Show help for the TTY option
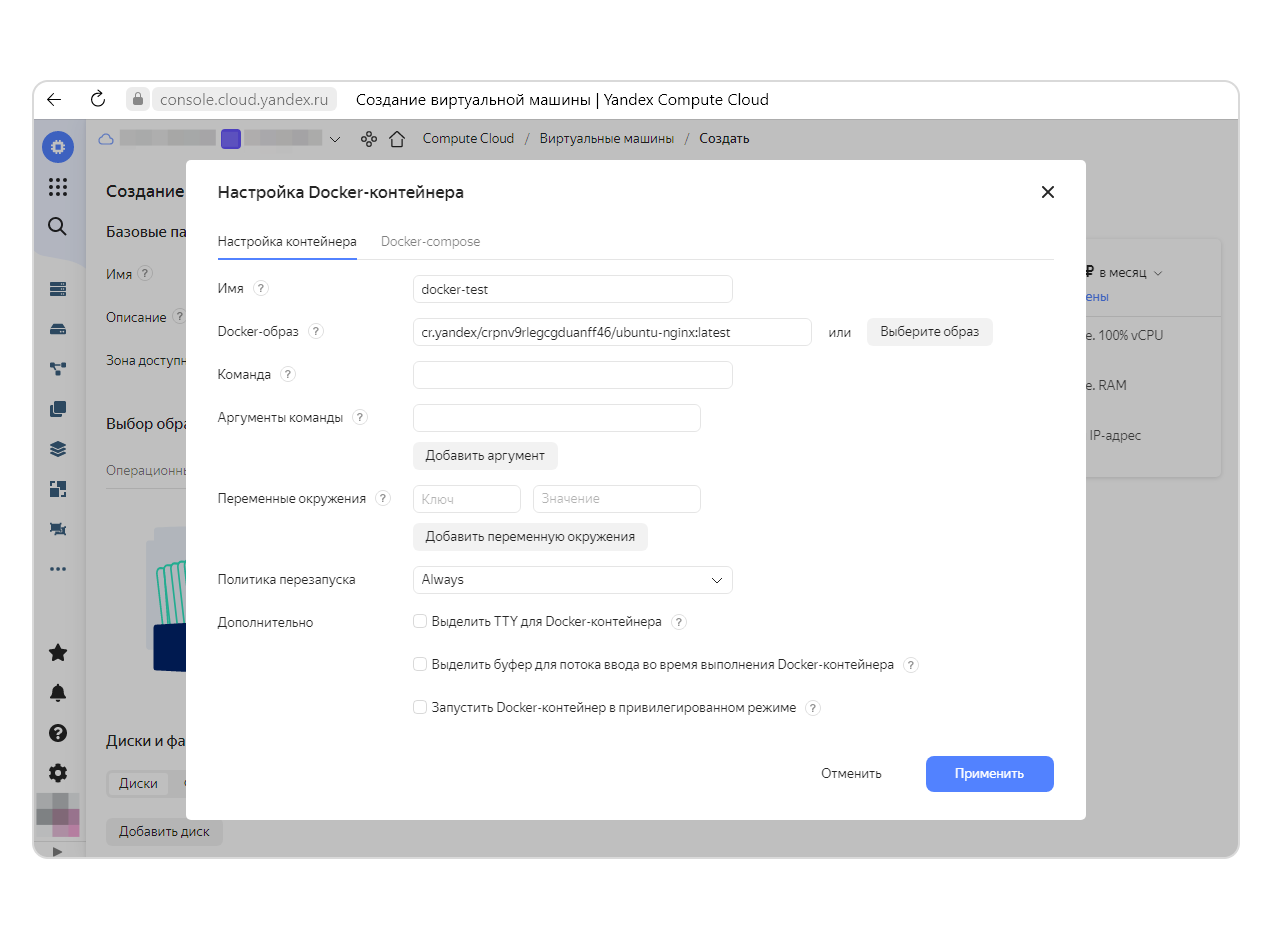The height and width of the screenshot is (939, 1272). click(678, 622)
